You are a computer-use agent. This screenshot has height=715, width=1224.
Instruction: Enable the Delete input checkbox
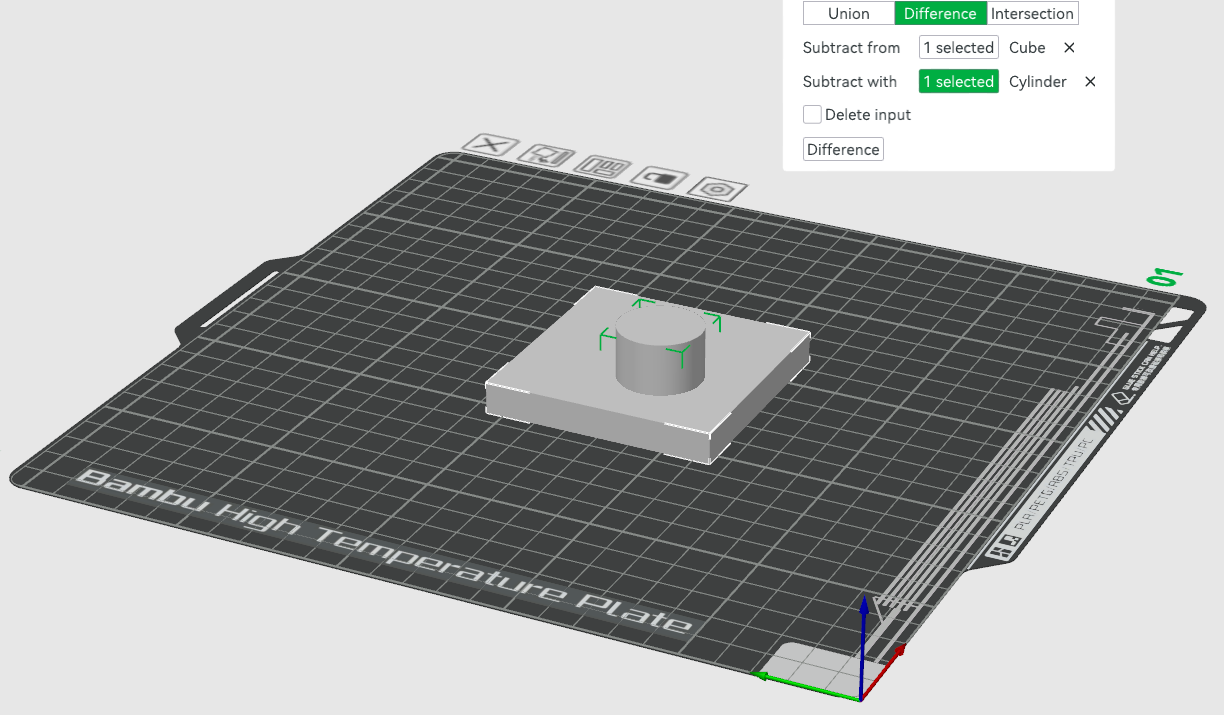pos(812,114)
